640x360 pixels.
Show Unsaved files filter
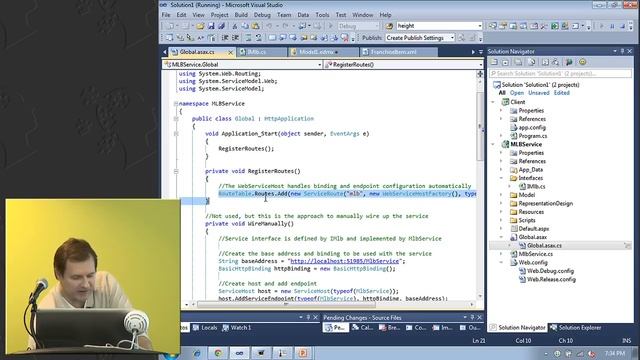click(x=539, y=93)
